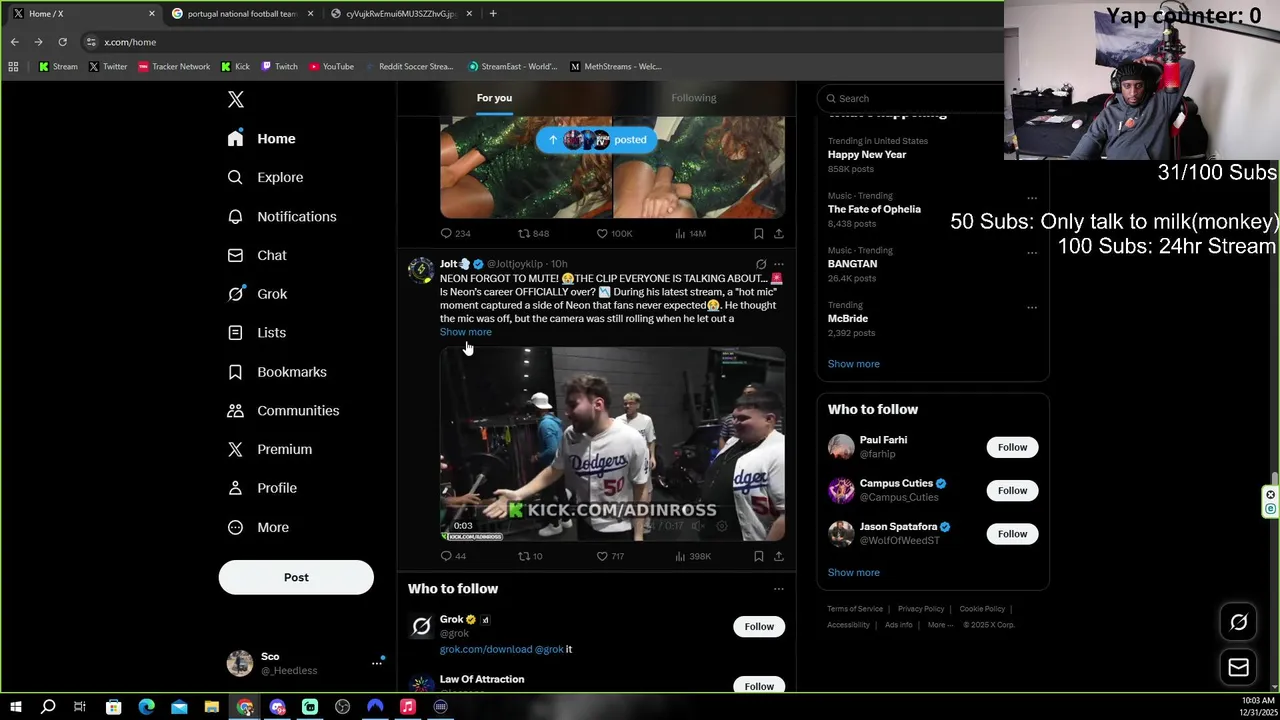Reply to Jolt's post with 44 comments
This screenshot has width=1280, height=720.
[454, 556]
